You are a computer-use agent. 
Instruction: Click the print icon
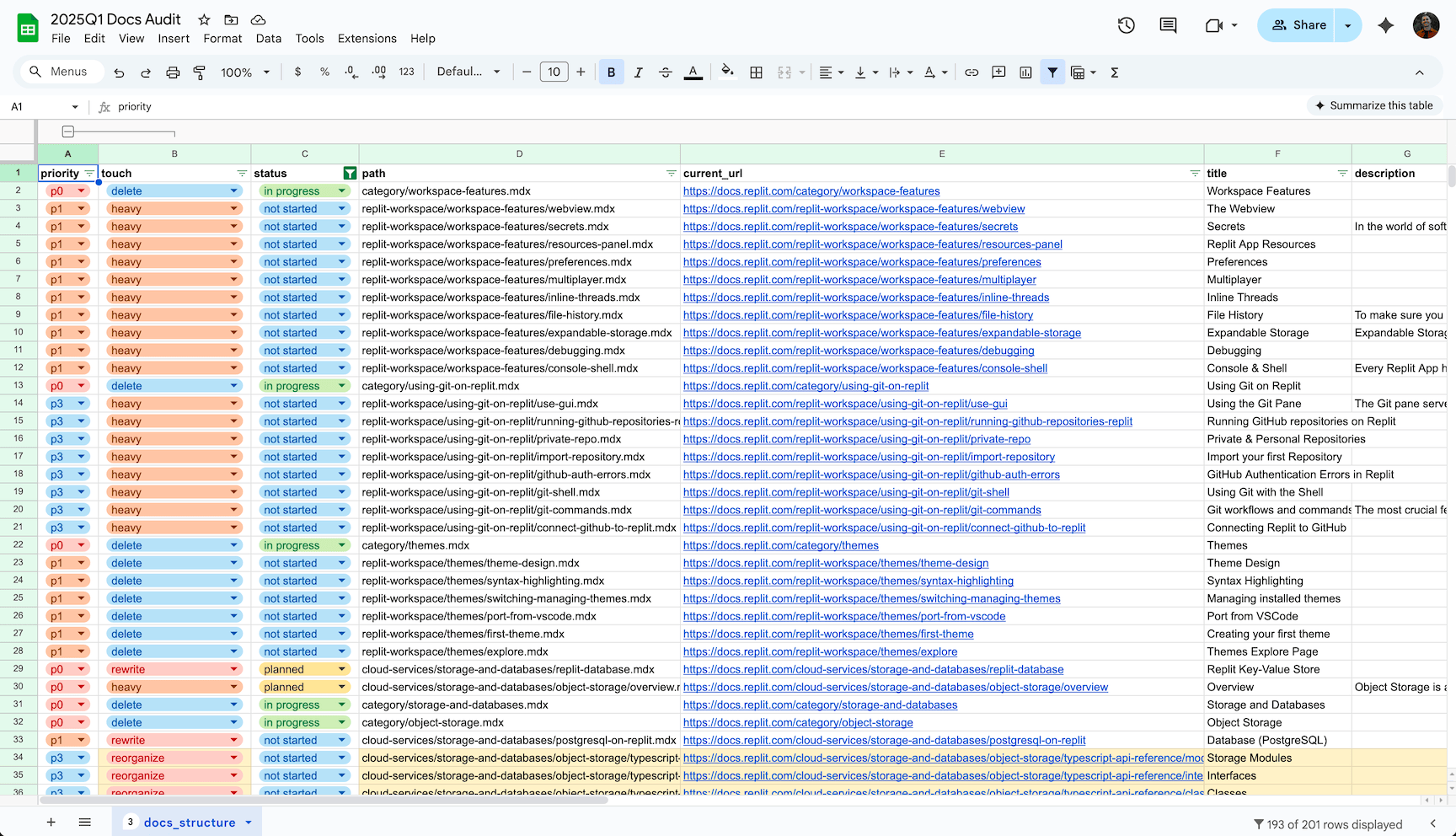(173, 72)
